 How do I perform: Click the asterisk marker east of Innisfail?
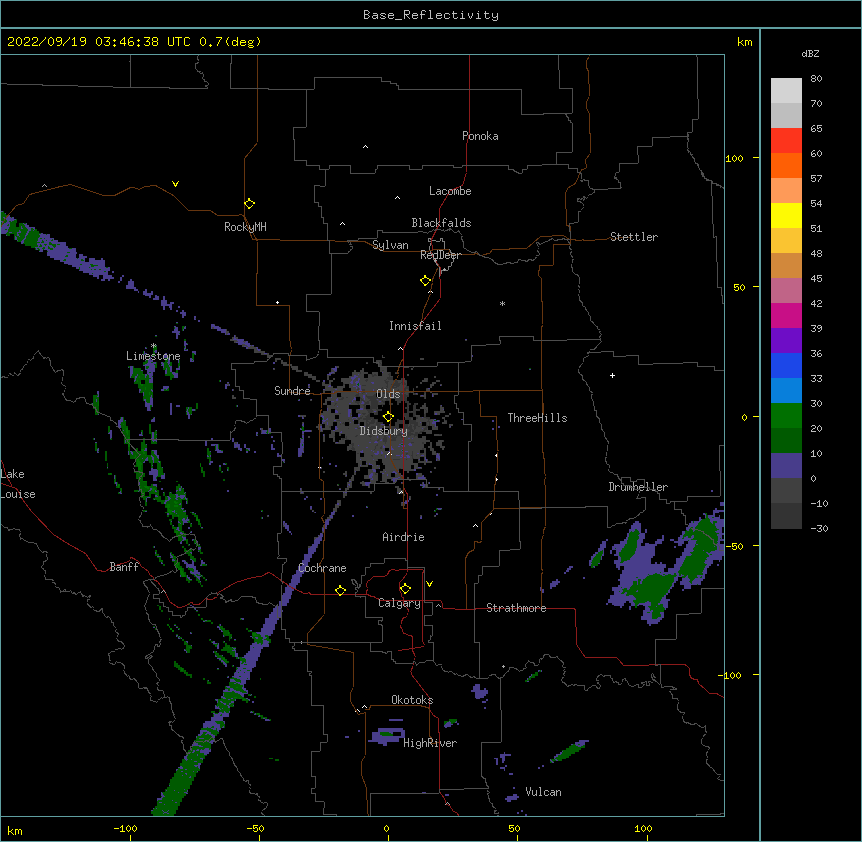point(502,303)
